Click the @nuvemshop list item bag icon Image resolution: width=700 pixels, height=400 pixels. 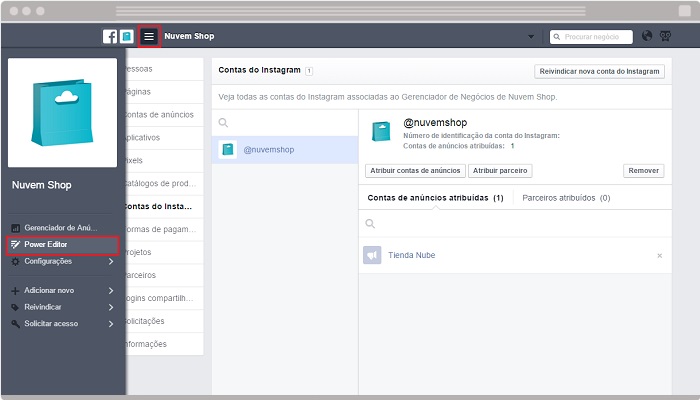point(228,150)
